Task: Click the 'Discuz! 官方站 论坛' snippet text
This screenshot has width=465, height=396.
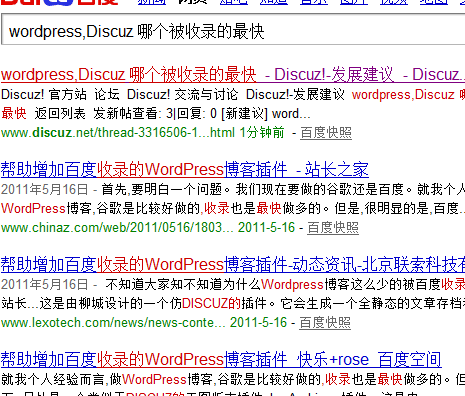Action: pos(60,95)
